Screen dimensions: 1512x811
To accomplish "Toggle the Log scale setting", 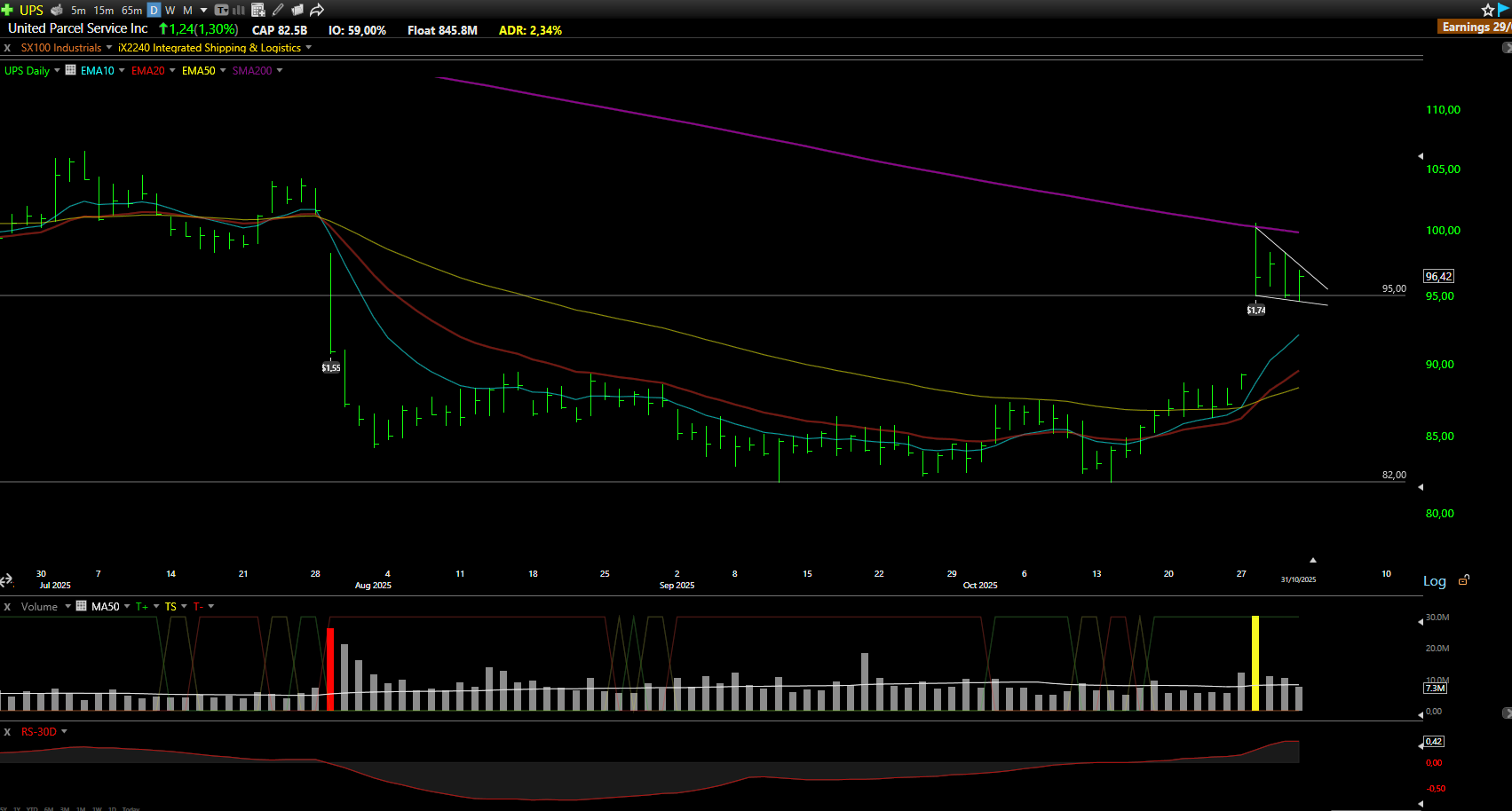I will coord(1435,581).
